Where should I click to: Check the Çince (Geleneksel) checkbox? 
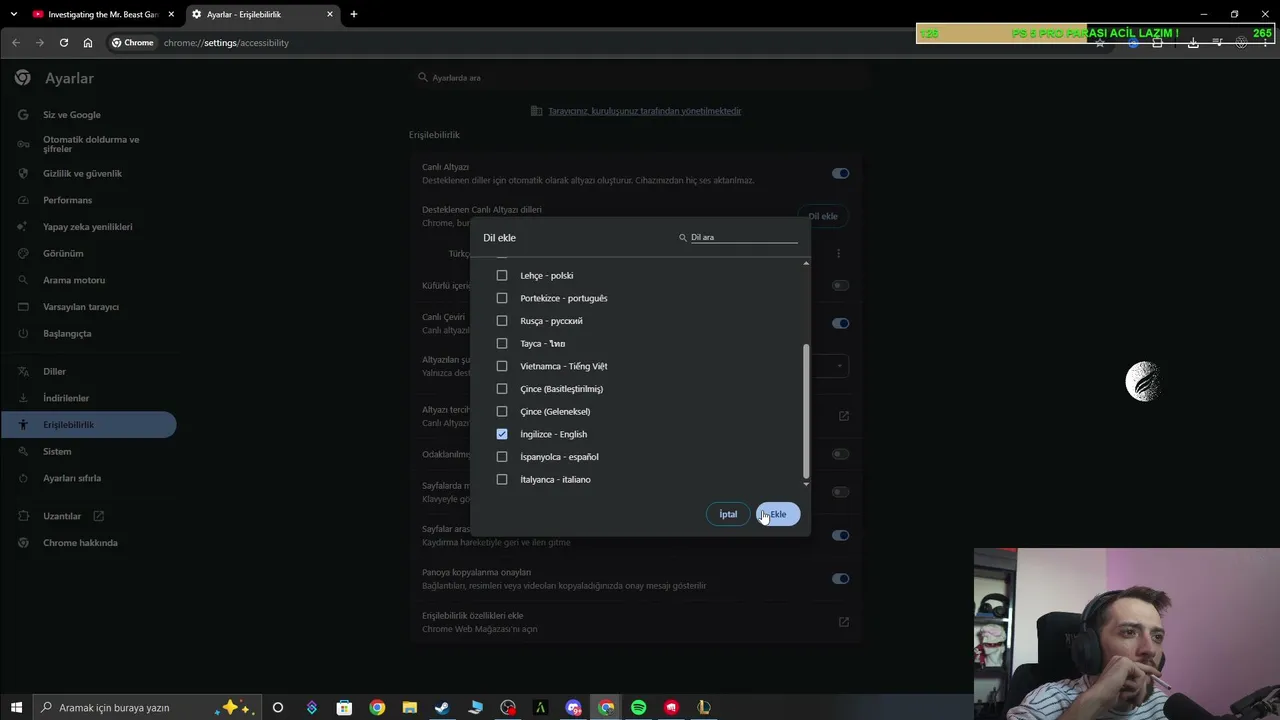(502, 412)
